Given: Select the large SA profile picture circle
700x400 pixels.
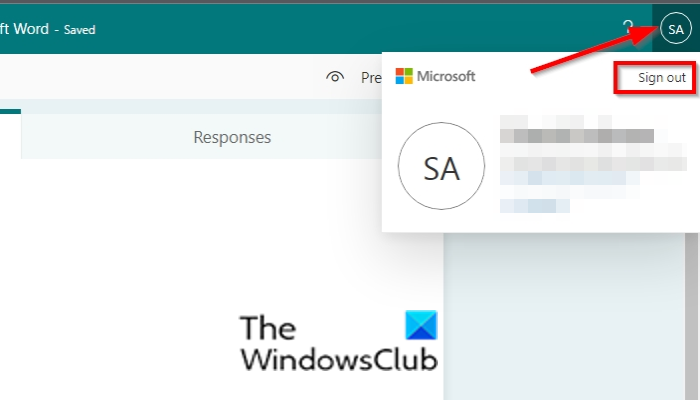Looking at the screenshot, I should [441, 166].
